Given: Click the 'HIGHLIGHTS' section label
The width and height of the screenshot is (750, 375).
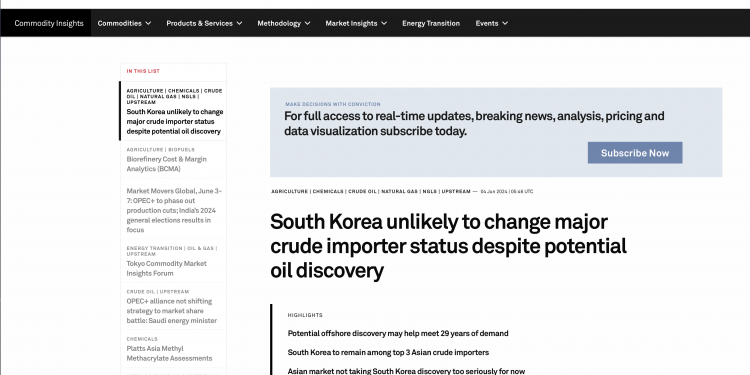Looking at the screenshot, I should point(305,315).
